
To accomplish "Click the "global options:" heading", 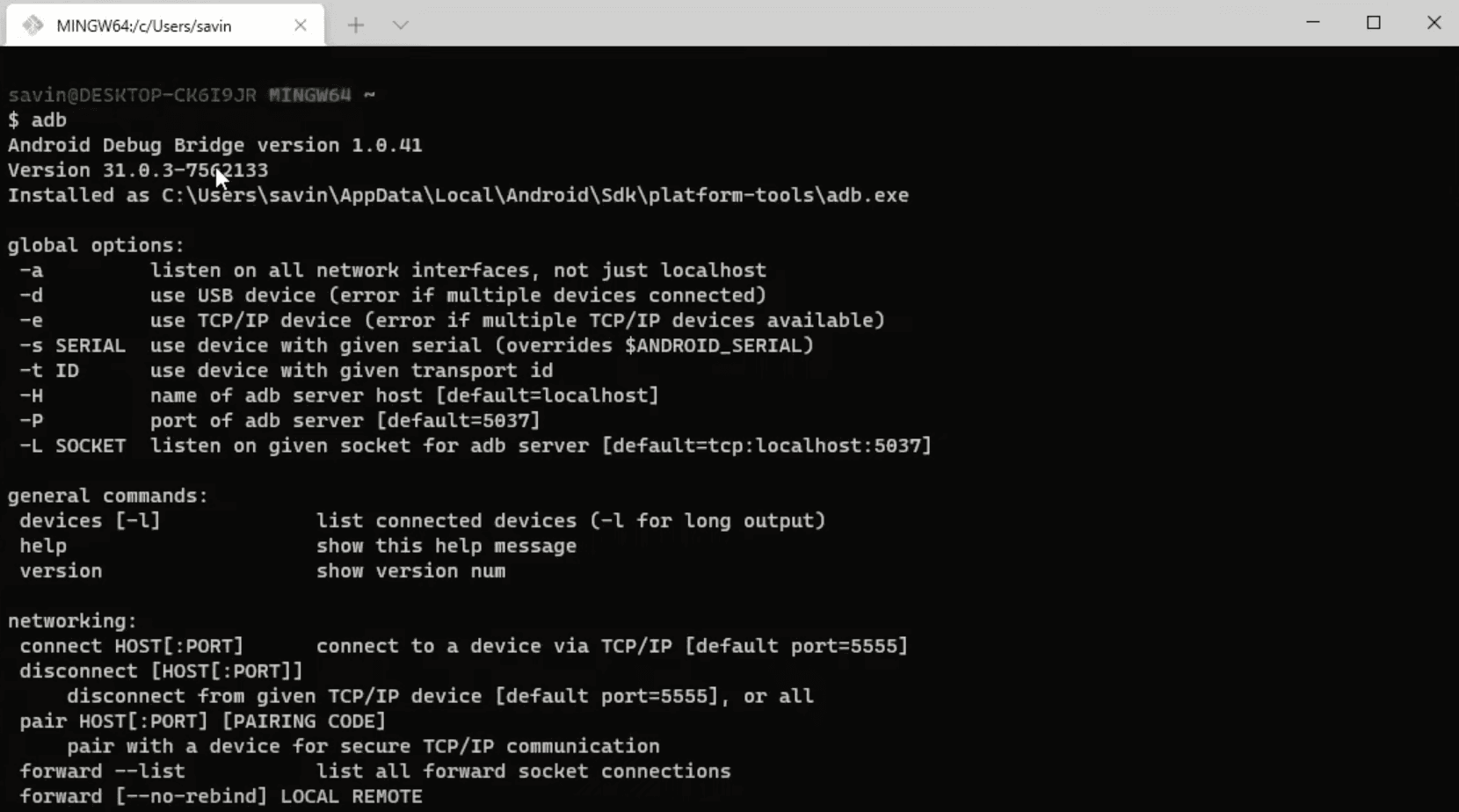I will tap(96, 244).
